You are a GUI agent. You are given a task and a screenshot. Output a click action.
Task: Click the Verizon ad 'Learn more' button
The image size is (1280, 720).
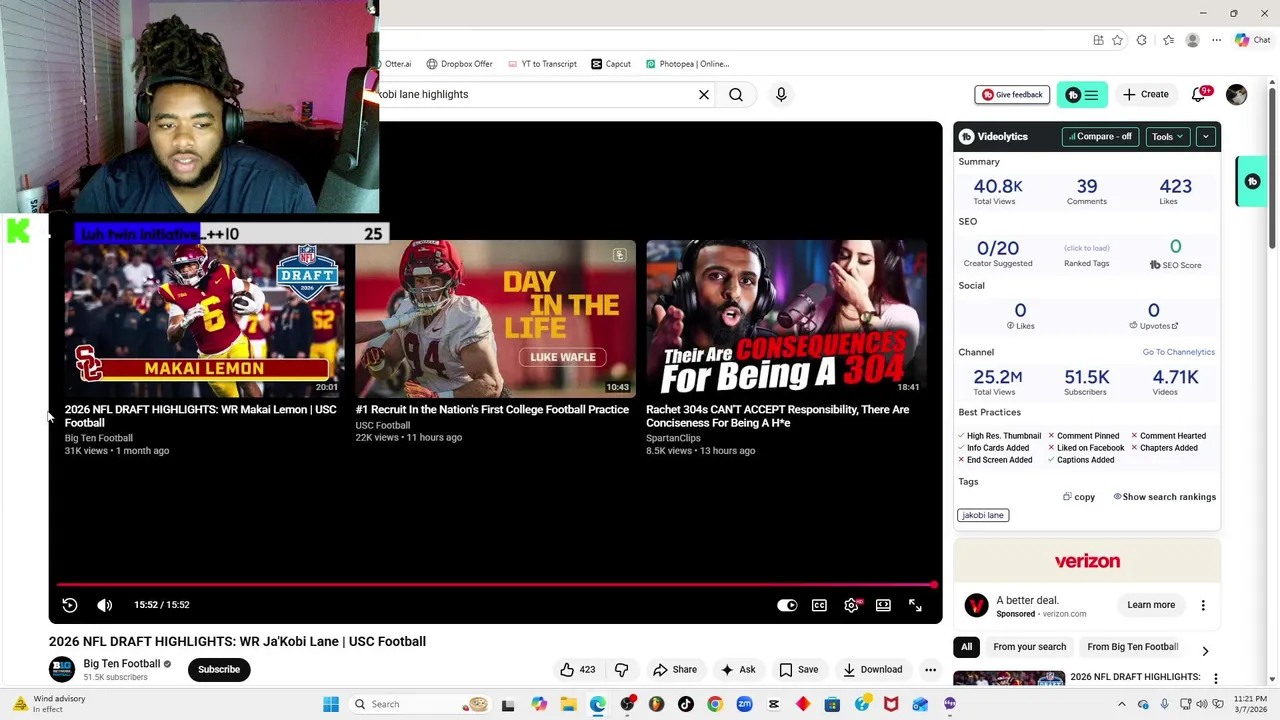(1151, 605)
